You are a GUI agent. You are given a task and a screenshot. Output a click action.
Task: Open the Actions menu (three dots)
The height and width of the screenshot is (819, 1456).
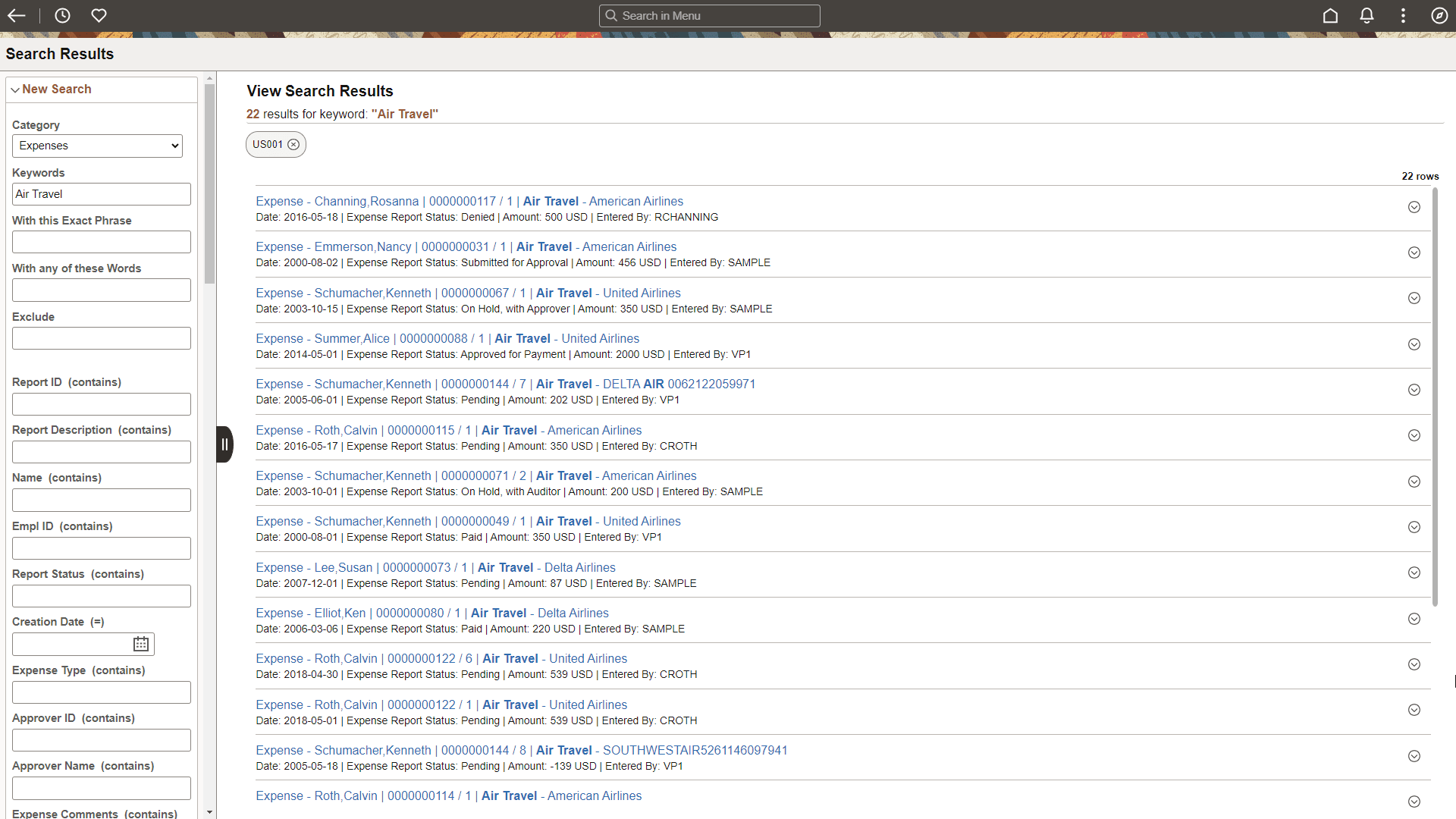(x=1403, y=15)
